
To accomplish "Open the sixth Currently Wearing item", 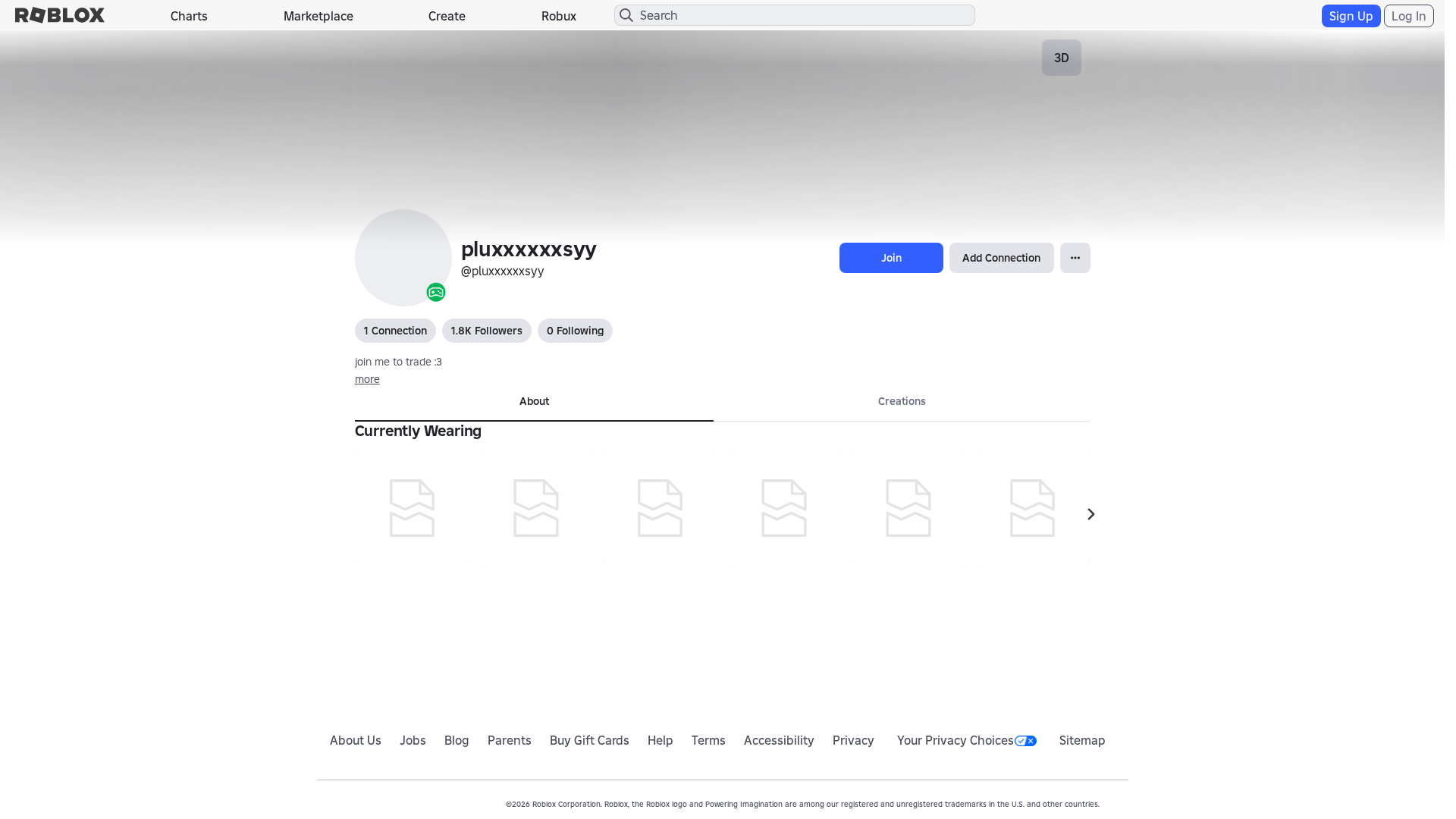I will click(x=1032, y=508).
